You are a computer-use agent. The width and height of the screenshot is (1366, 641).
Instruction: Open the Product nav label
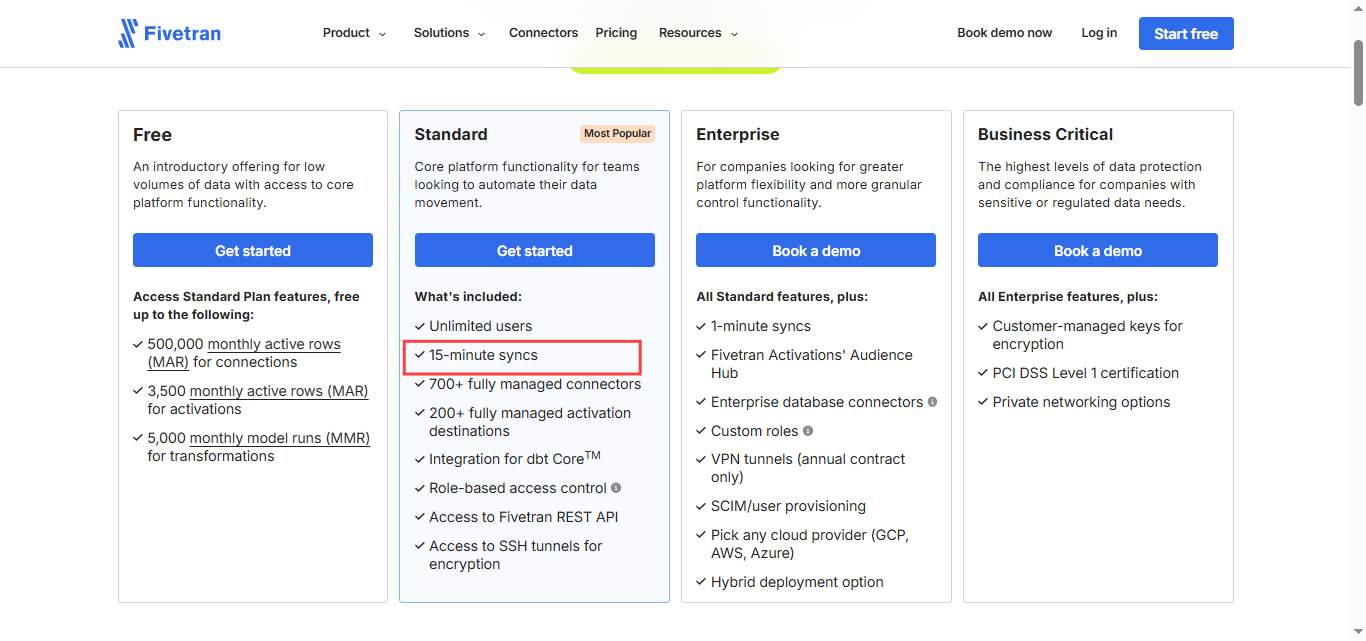tap(346, 33)
